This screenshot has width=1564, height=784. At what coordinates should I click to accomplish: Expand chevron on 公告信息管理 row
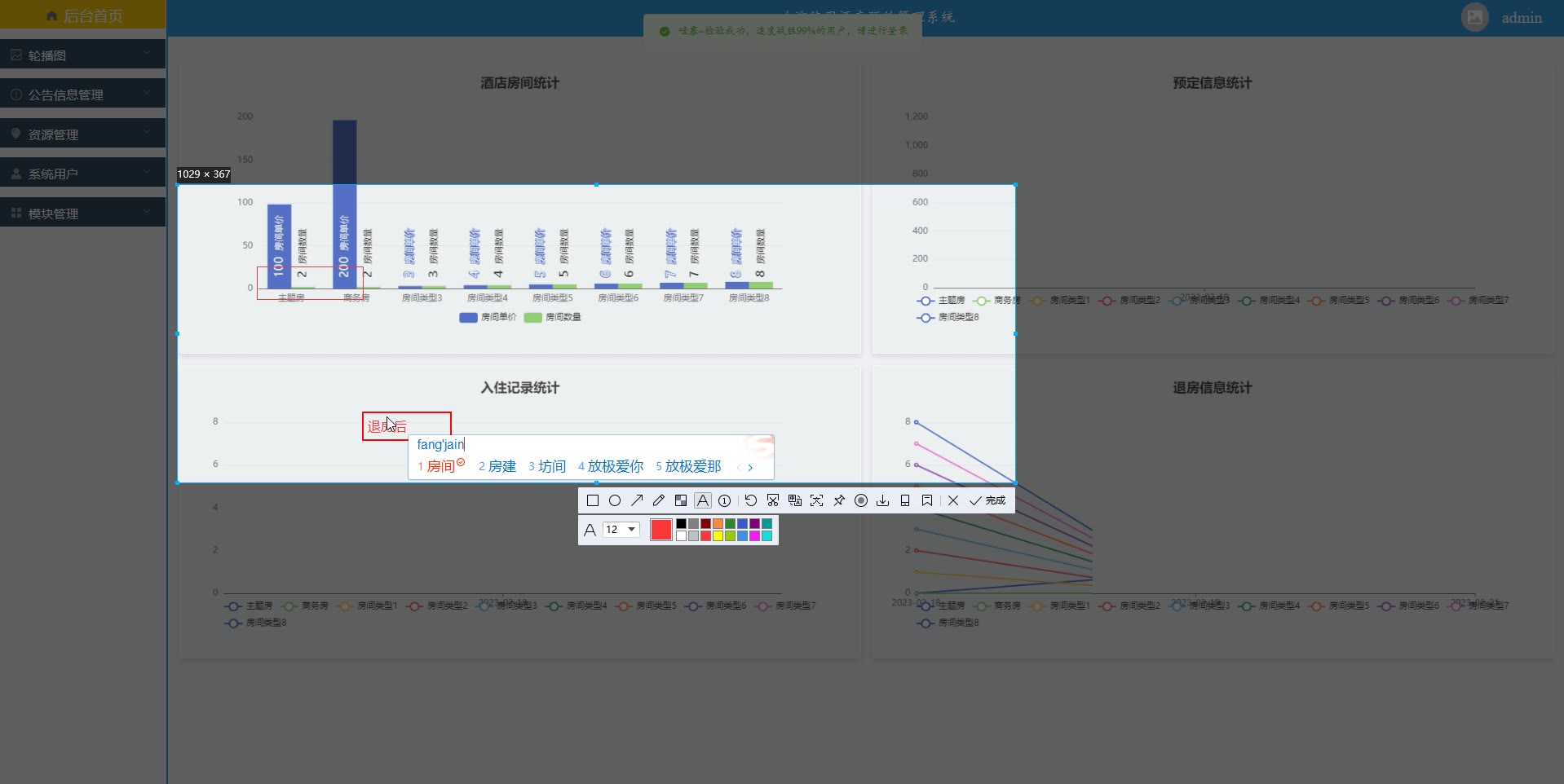point(147,94)
